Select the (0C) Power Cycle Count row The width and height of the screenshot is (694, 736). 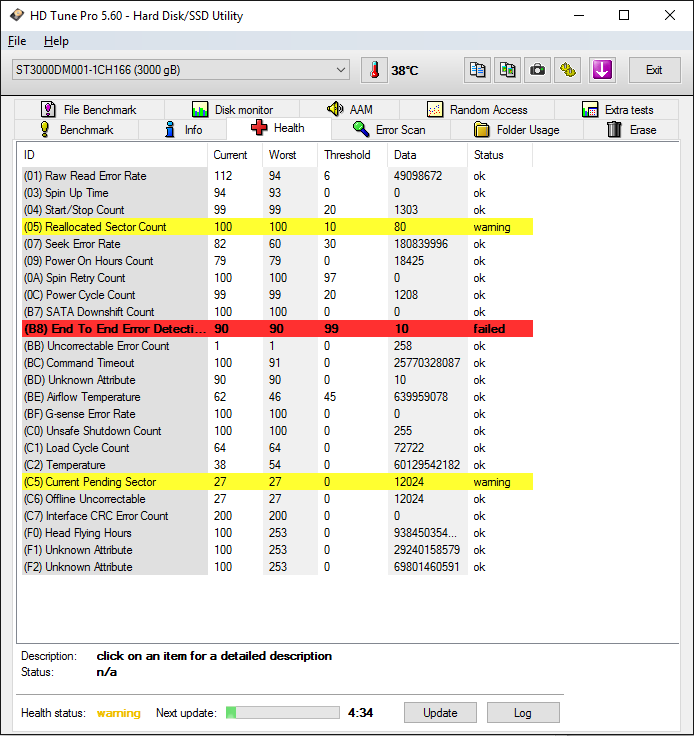point(277,295)
